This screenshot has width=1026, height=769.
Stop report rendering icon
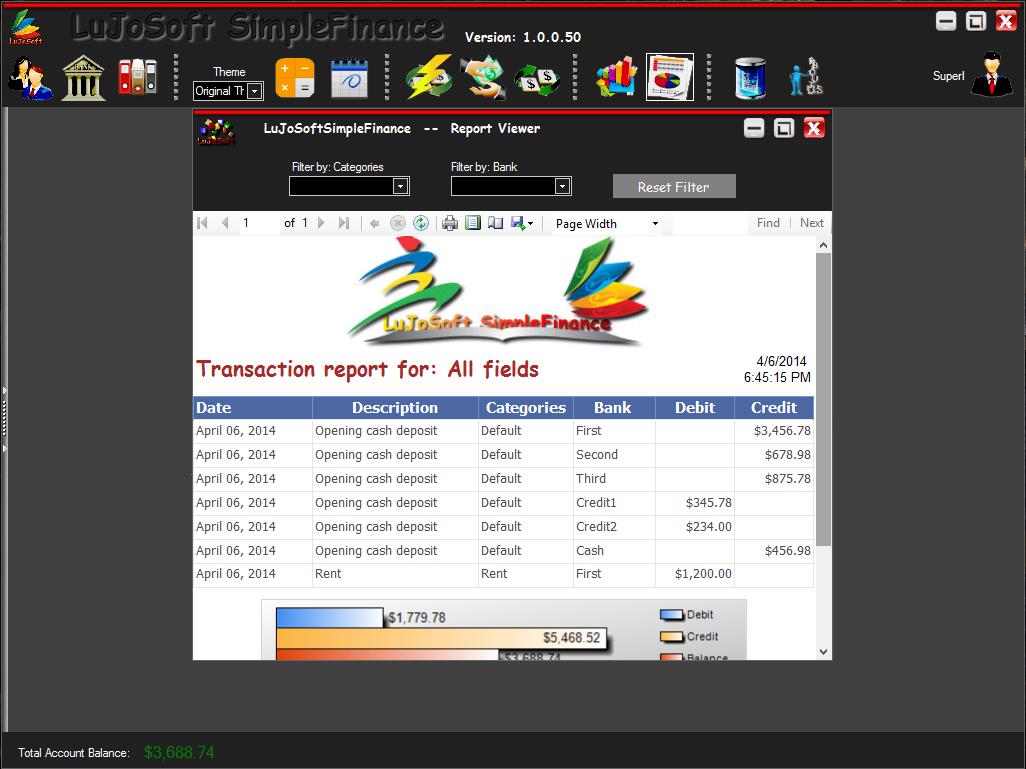click(397, 223)
